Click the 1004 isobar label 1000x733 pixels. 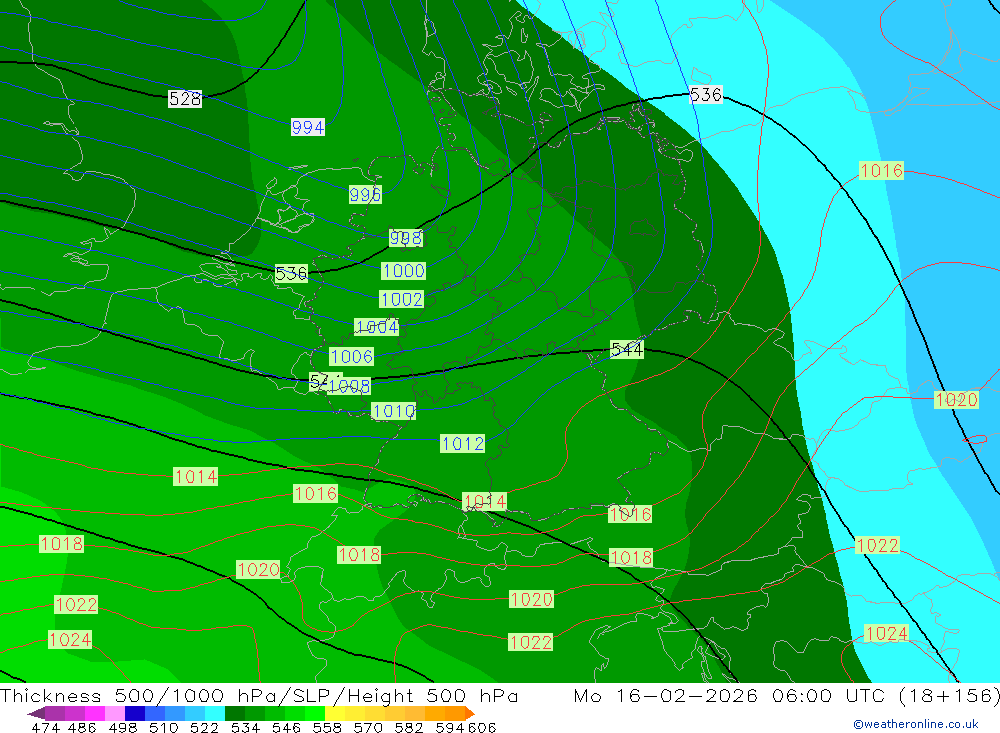[x=376, y=327]
